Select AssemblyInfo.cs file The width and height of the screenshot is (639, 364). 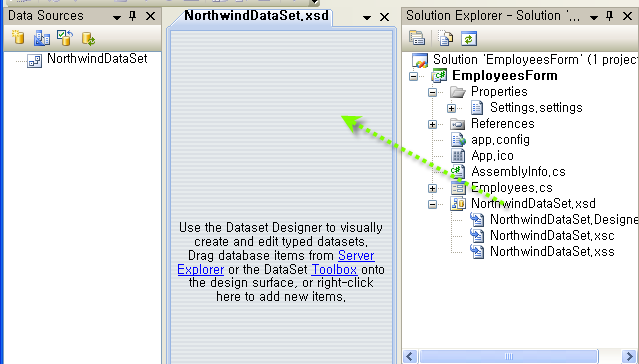click(508, 172)
